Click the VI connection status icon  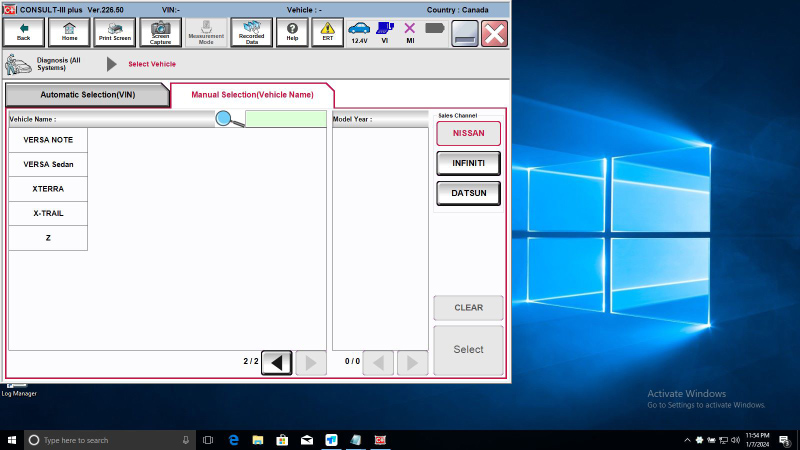coord(385,33)
